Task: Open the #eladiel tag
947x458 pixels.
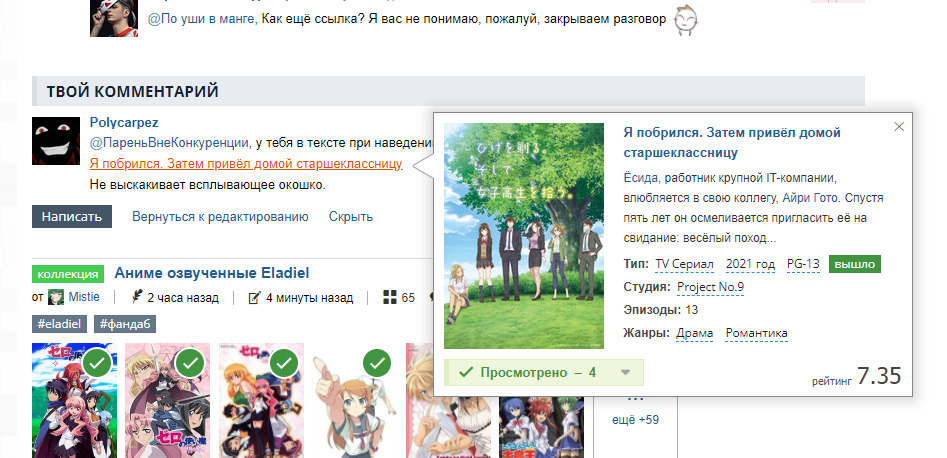Action: (x=60, y=324)
